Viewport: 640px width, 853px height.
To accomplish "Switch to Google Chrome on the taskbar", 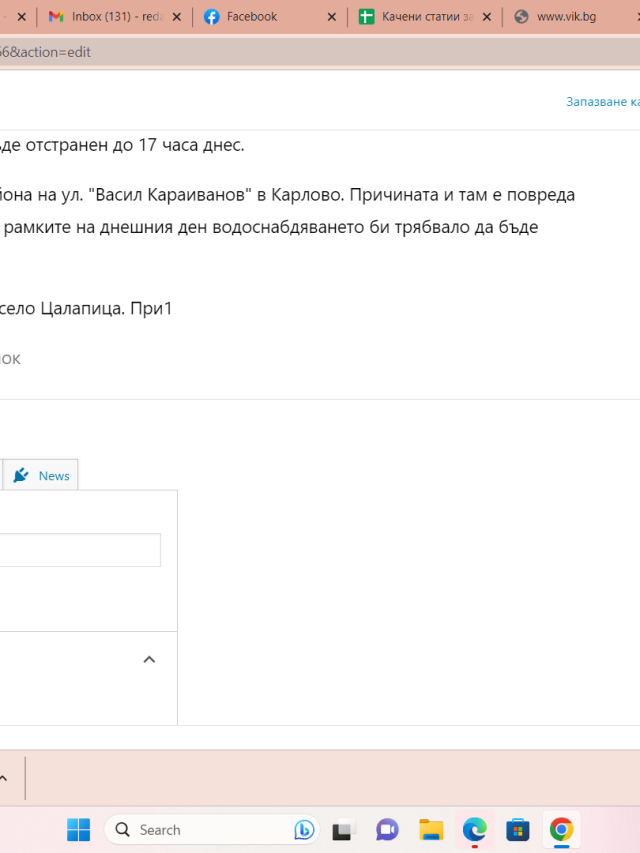I will pyautogui.click(x=561, y=830).
